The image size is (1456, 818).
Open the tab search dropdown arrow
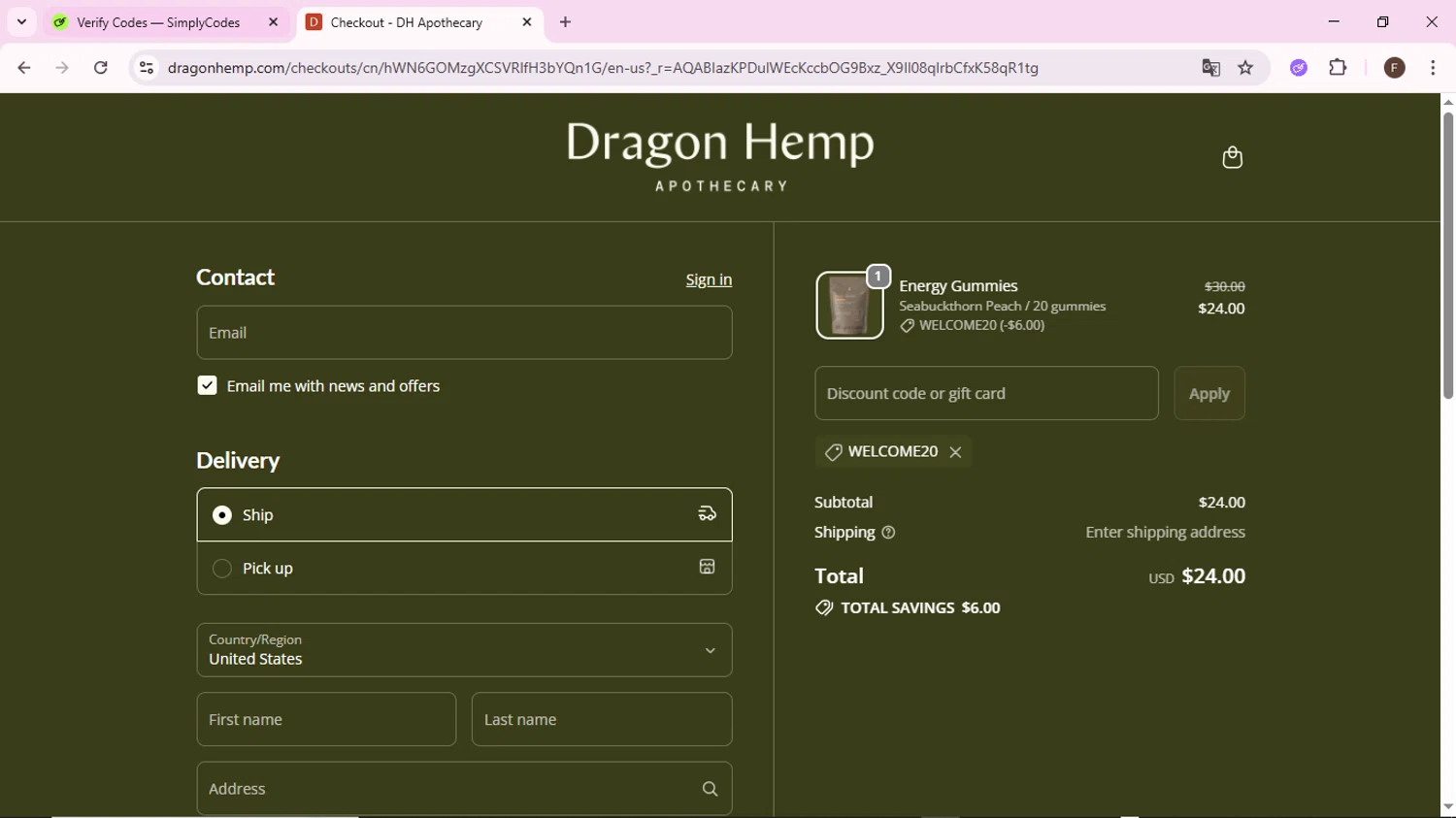click(x=21, y=22)
